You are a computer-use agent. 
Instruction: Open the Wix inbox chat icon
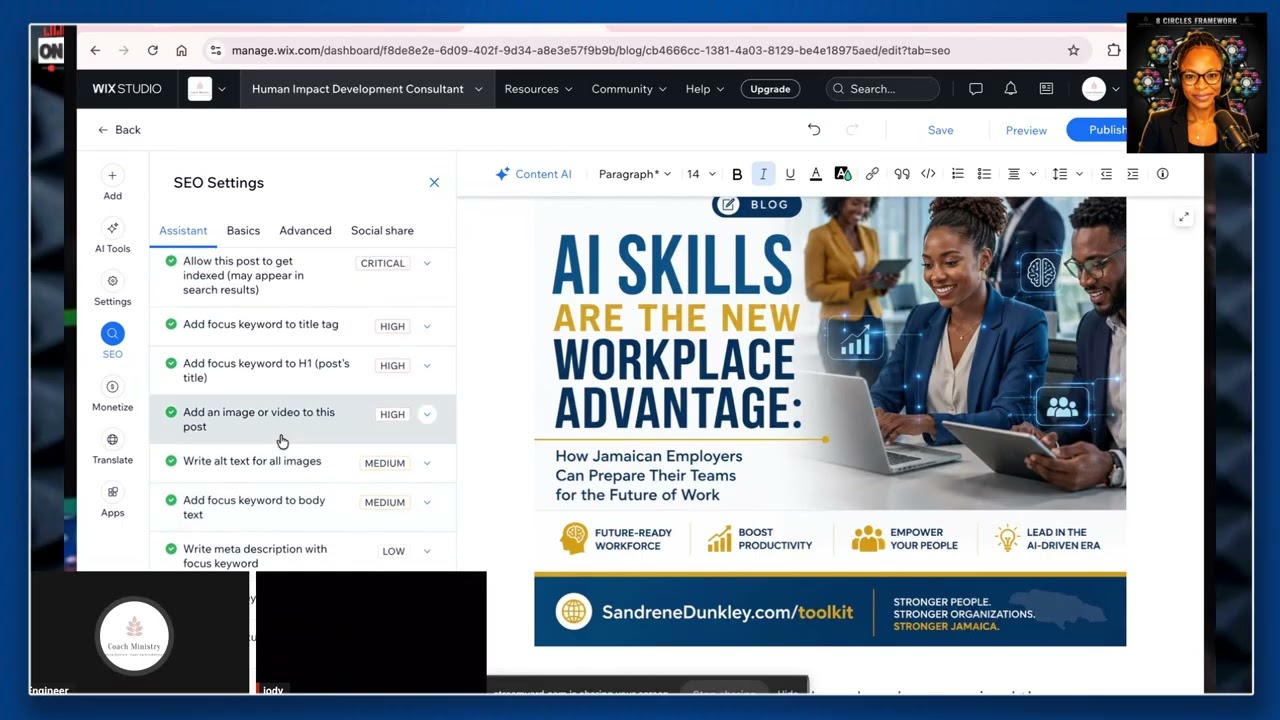pyautogui.click(x=976, y=89)
